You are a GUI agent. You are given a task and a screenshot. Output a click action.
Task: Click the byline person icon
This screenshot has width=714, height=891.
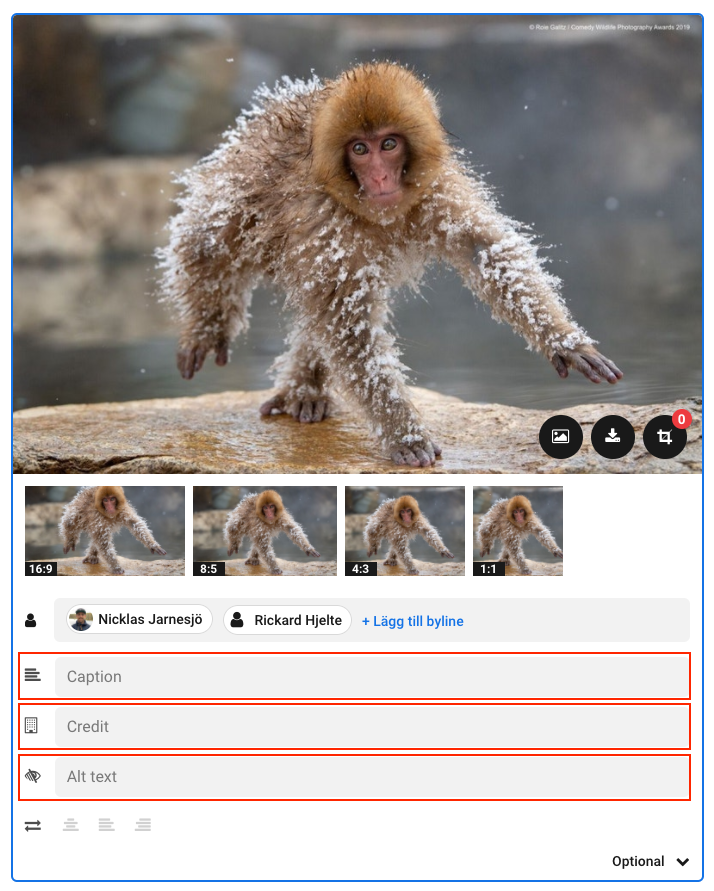coord(31,621)
